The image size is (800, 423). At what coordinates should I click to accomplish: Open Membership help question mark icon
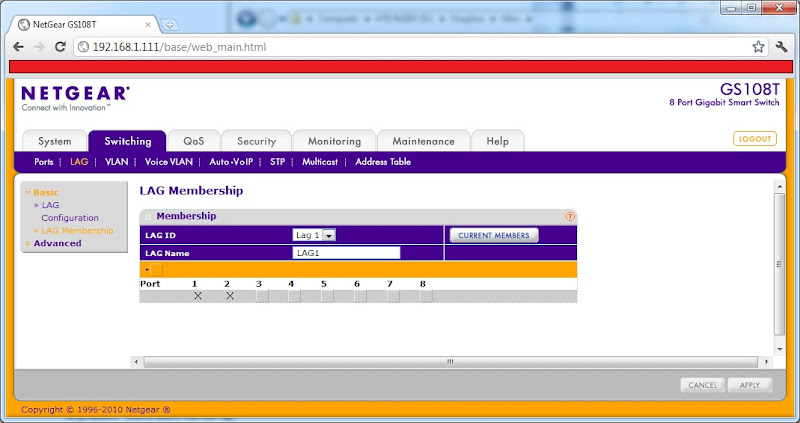570,216
